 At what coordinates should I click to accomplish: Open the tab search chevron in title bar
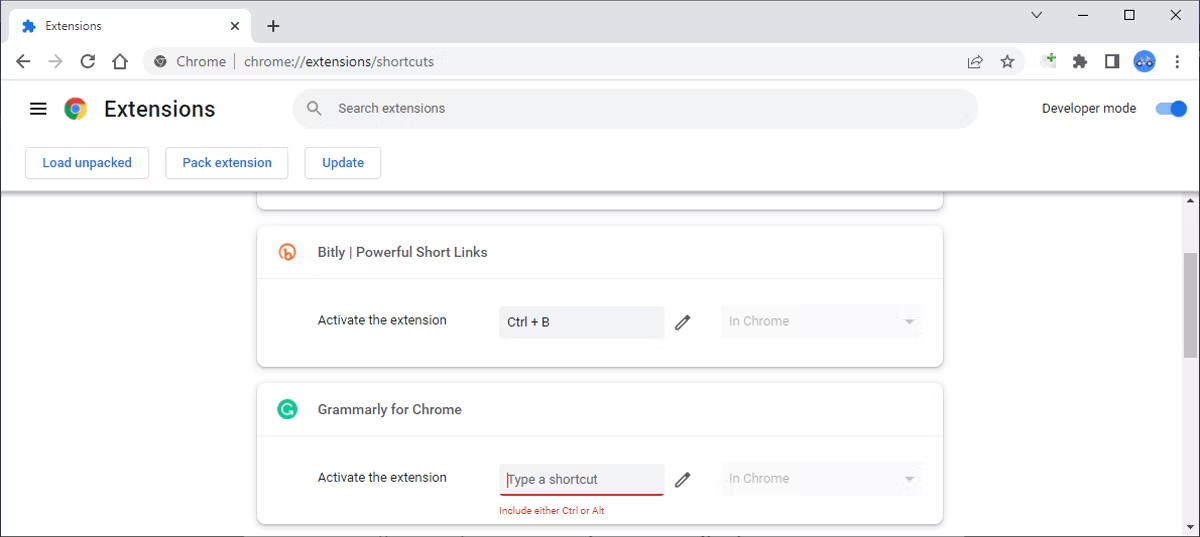[1037, 15]
